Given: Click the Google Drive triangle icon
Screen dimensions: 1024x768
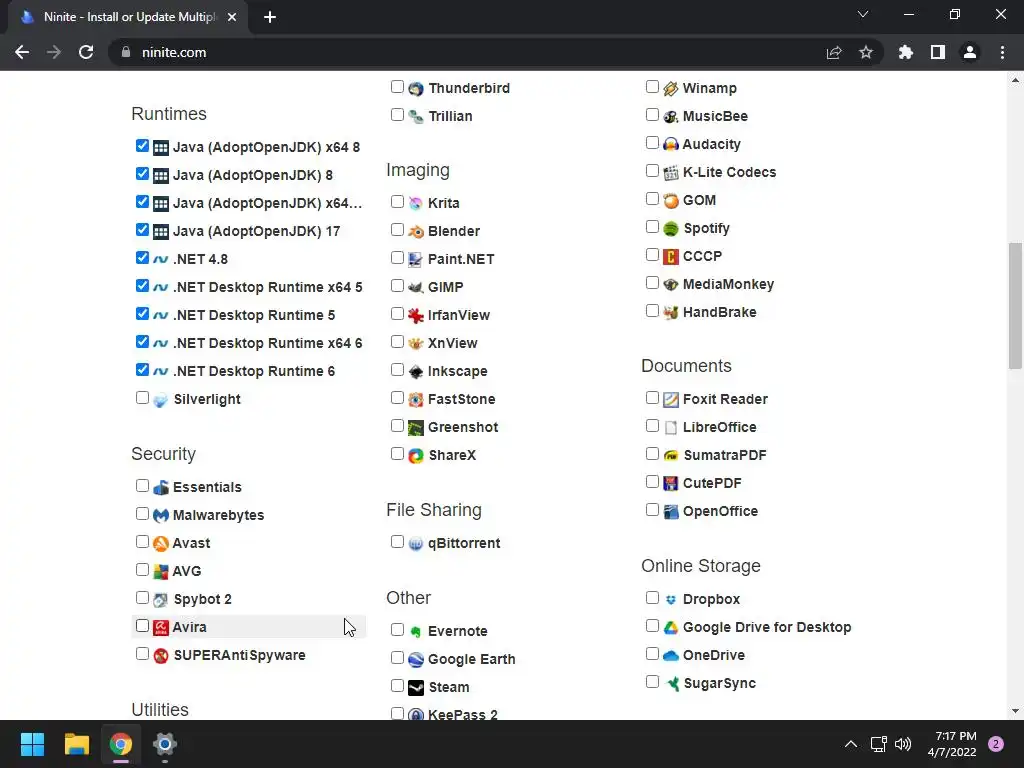Looking at the screenshot, I should point(671,628).
